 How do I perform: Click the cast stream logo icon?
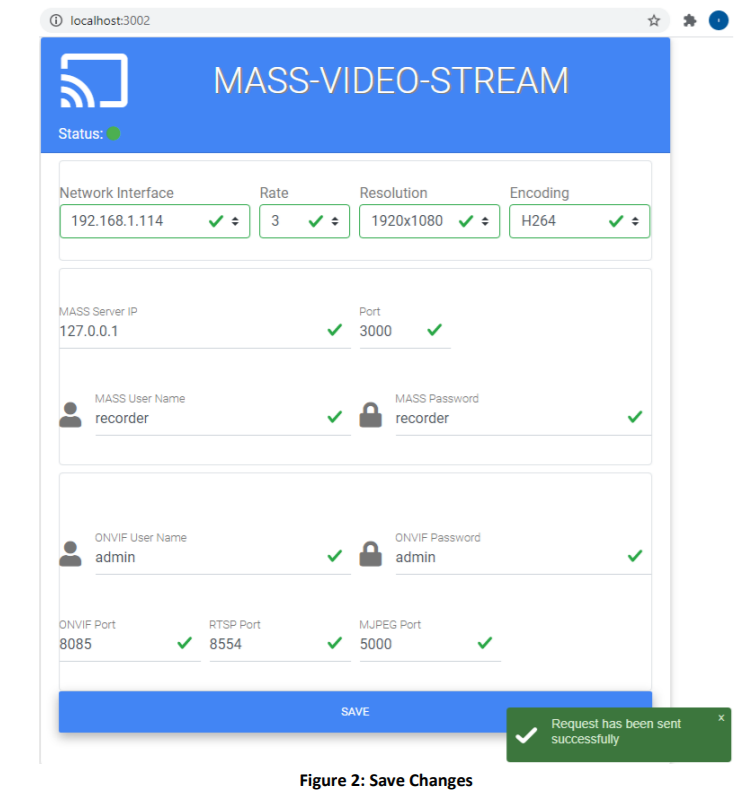[x=94, y=81]
